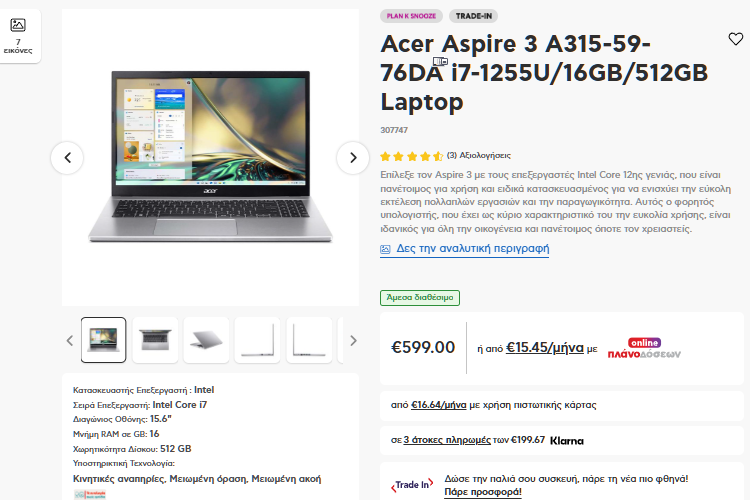Select the TRADE-IN tag
Screen dimensions: 750x500
(x=474, y=16)
